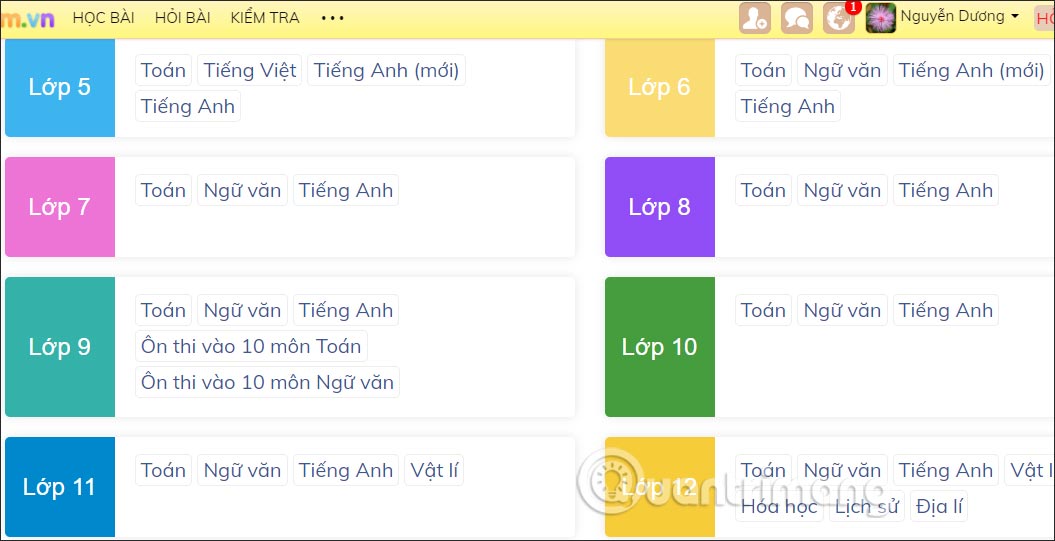Open Ngữ văn for Lớp 12
Image resolution: width=1055 pixels, height=541 pixels.
click(842, 470)
